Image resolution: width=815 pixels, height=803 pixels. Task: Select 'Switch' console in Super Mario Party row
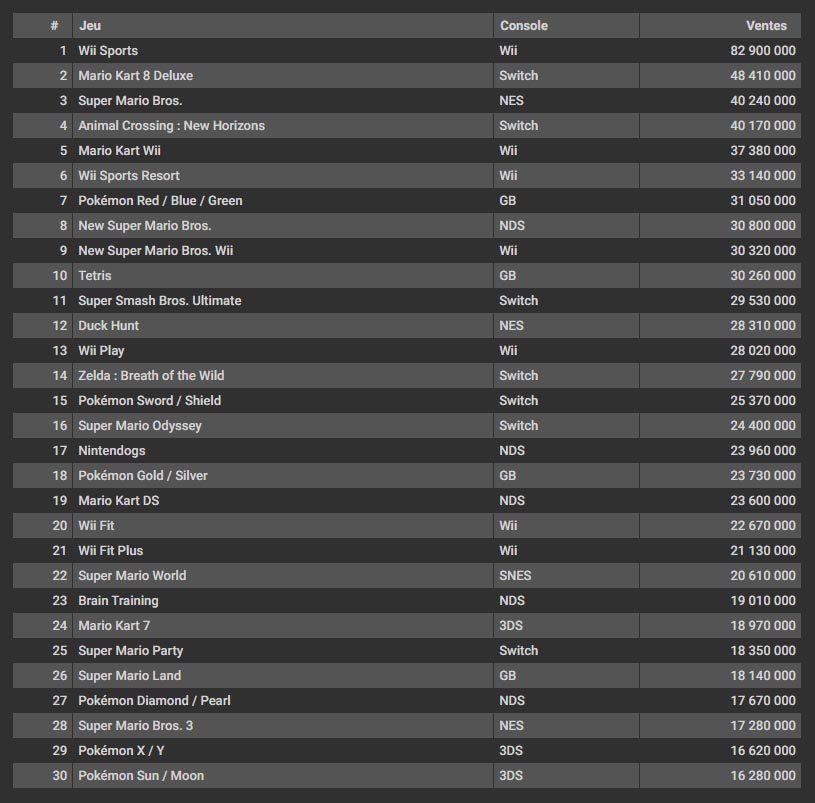coord(519,651)
